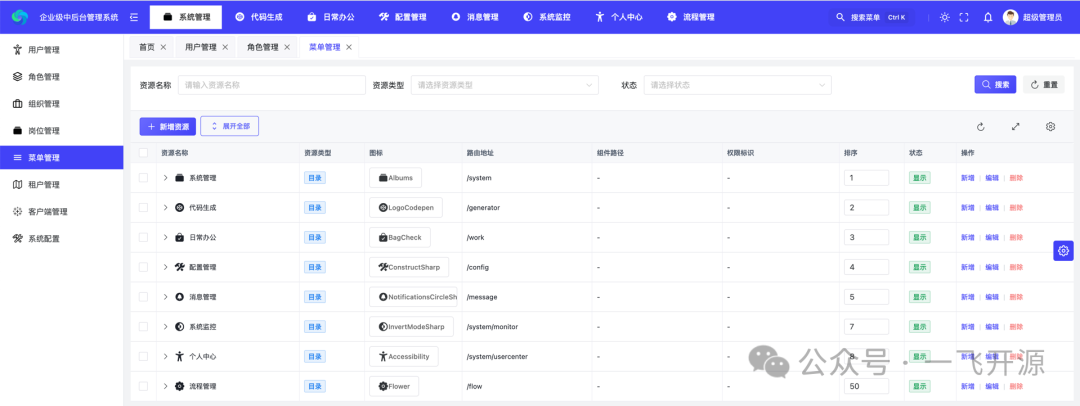The image size is (1080, 406).
Task: Check the 代码生成 row checkbox
Action: [x=143, y=207]
